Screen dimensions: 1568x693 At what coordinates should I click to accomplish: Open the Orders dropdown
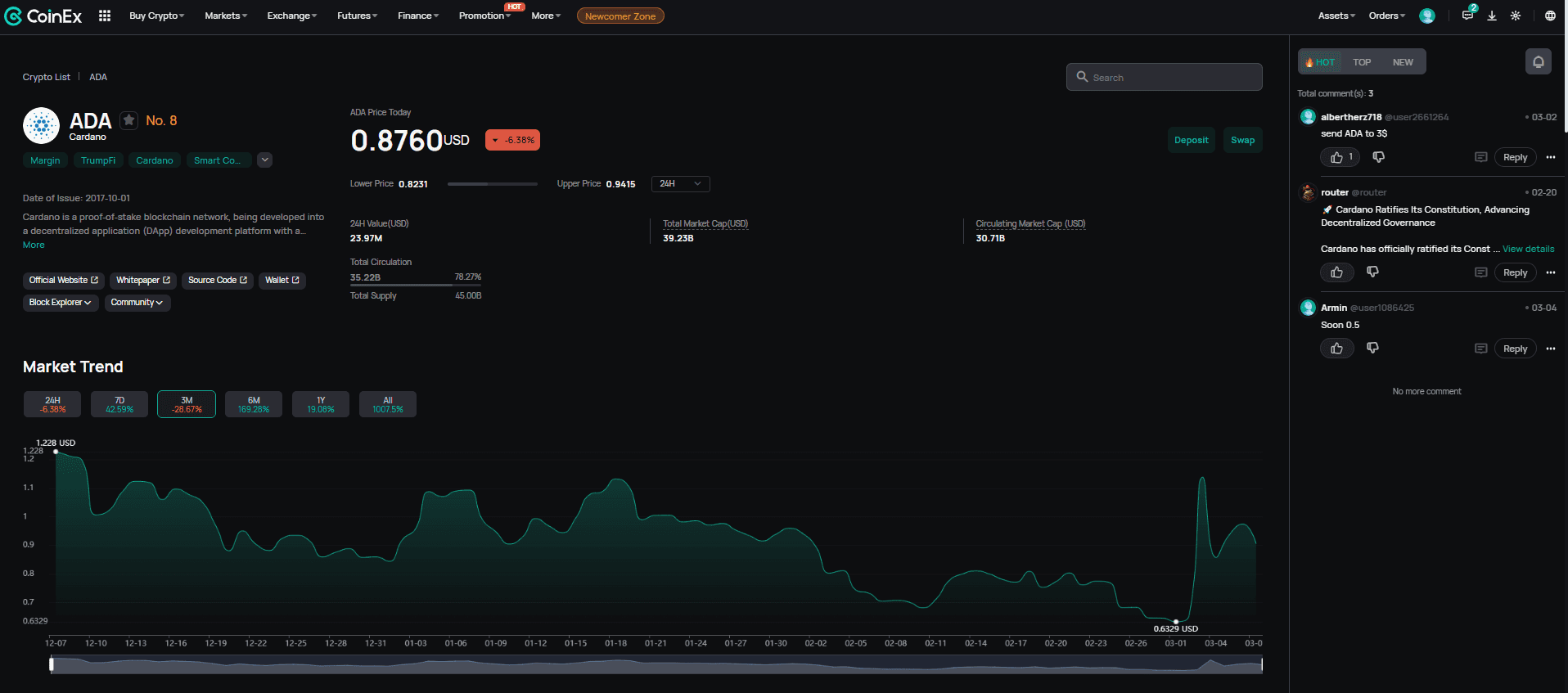click(x=1387, y=16)
